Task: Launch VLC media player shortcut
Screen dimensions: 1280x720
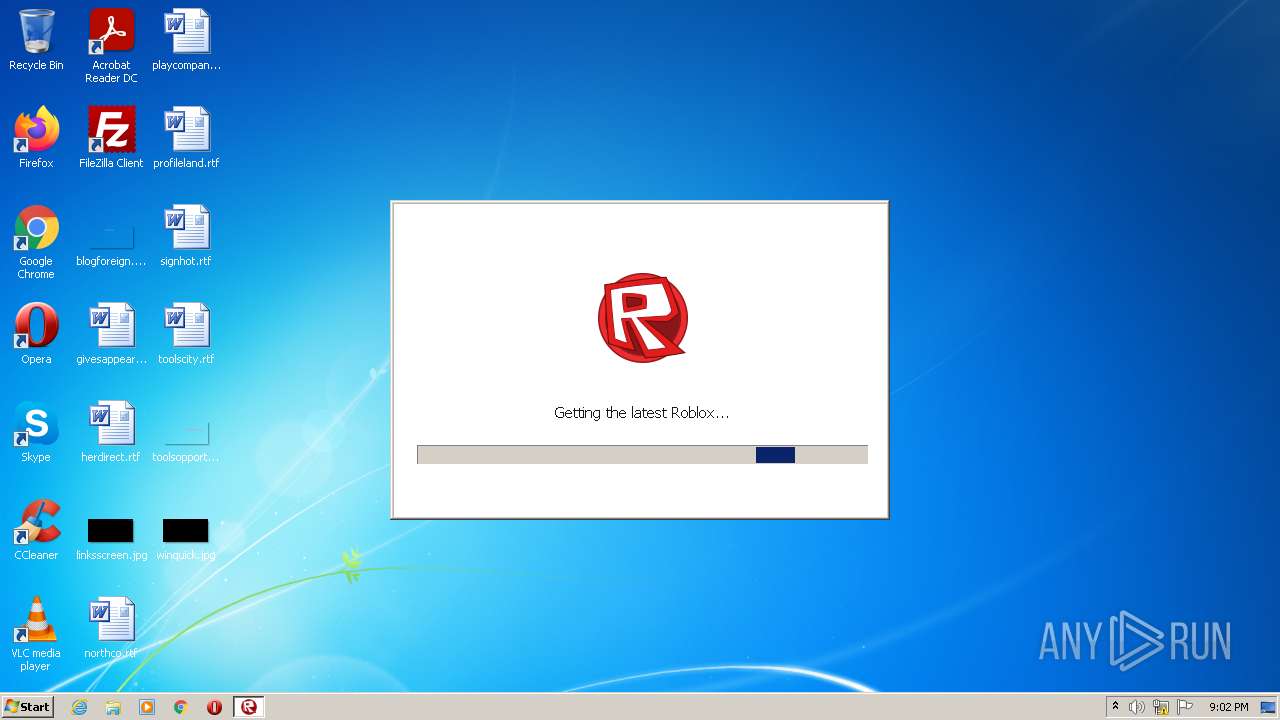Action: click(x=36, y=634)
